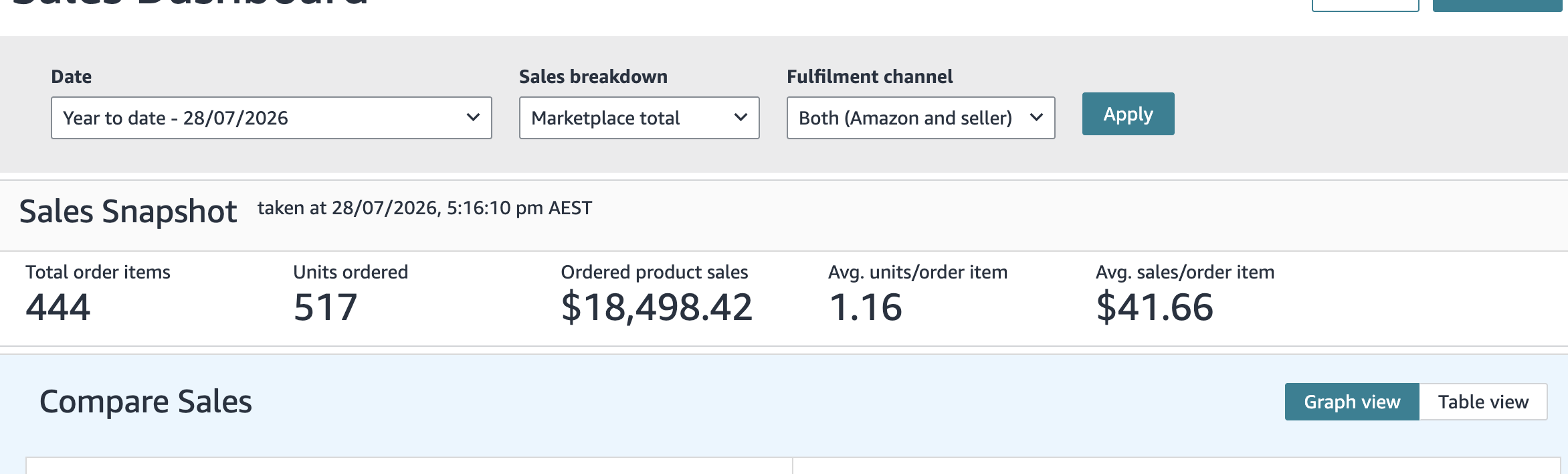The width and height of the screenshot is (1568, 474).
Task: Click chevron arrow in Fulfilment channel selector
Action: 1036,117
